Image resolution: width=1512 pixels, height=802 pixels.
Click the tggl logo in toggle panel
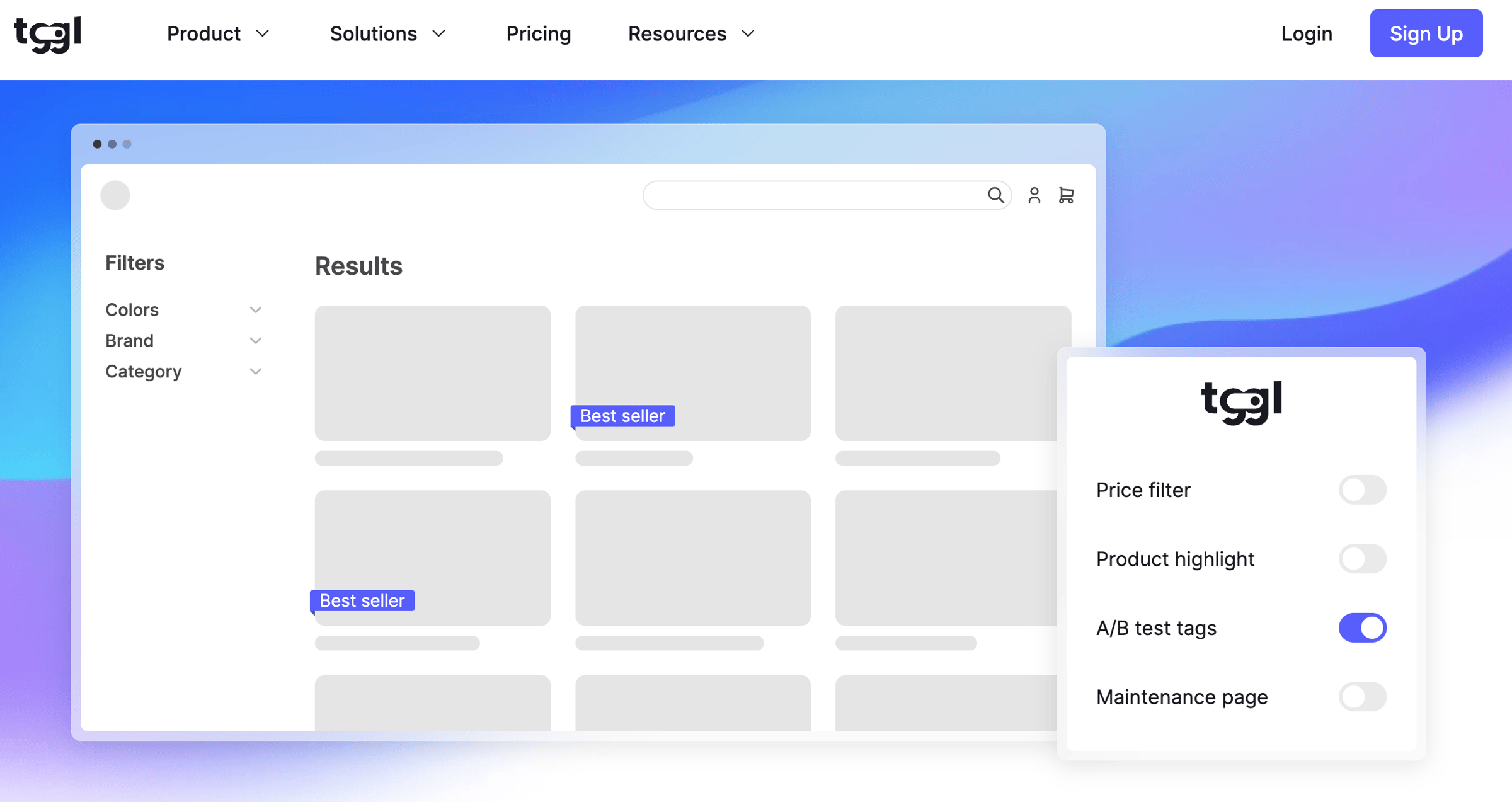1241,403
